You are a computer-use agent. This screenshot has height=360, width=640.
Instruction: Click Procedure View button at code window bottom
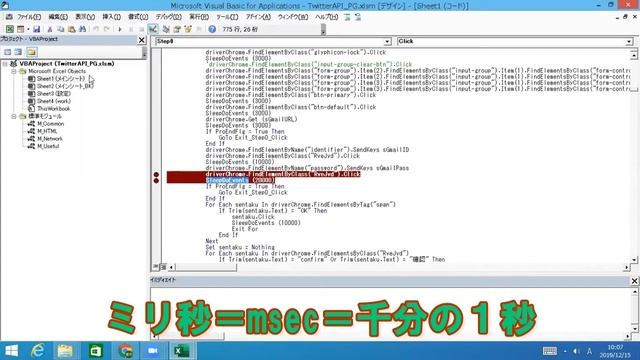(x=156, y=267)
